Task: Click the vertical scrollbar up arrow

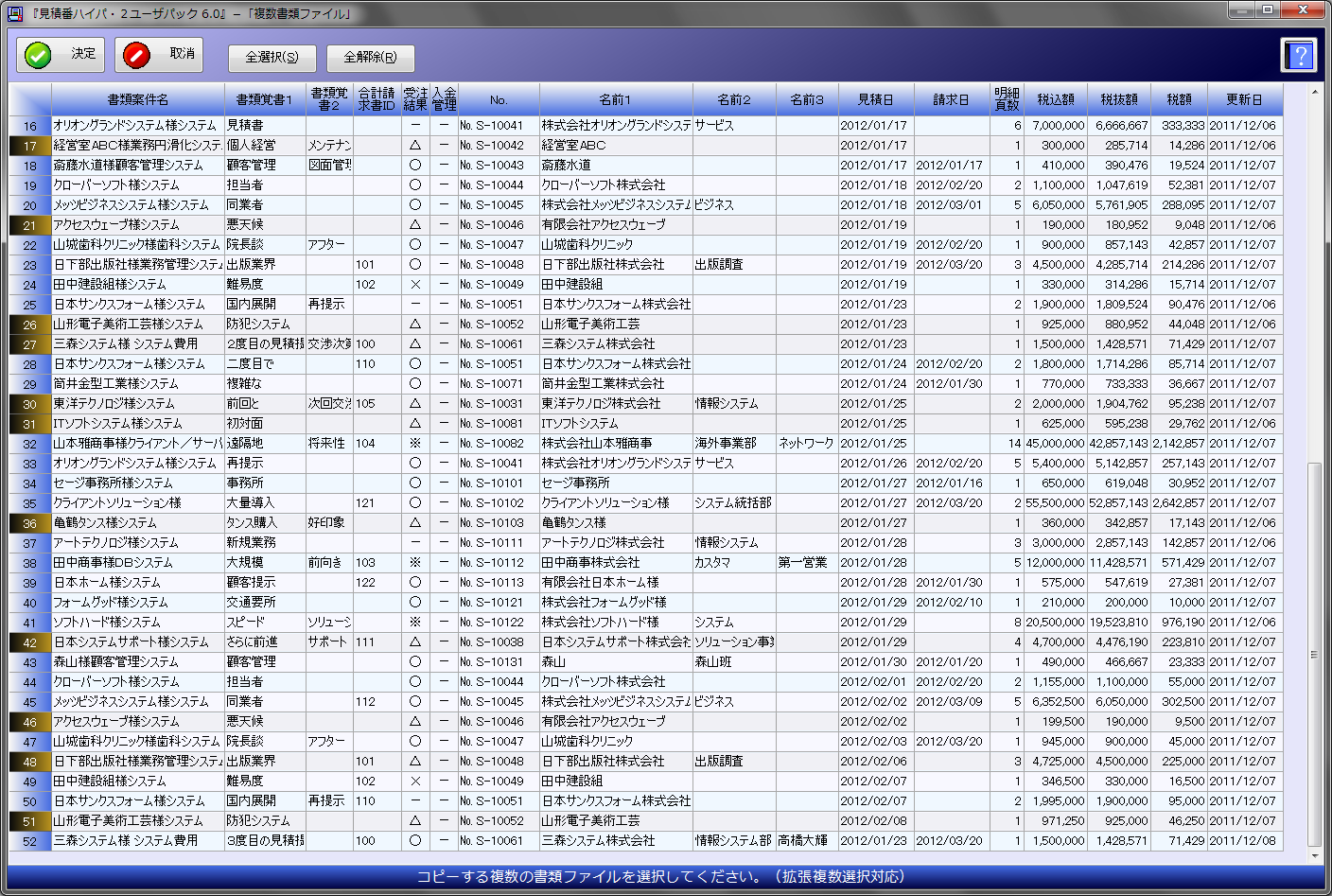Action: pyautogui.click(x=1315, y=92)
